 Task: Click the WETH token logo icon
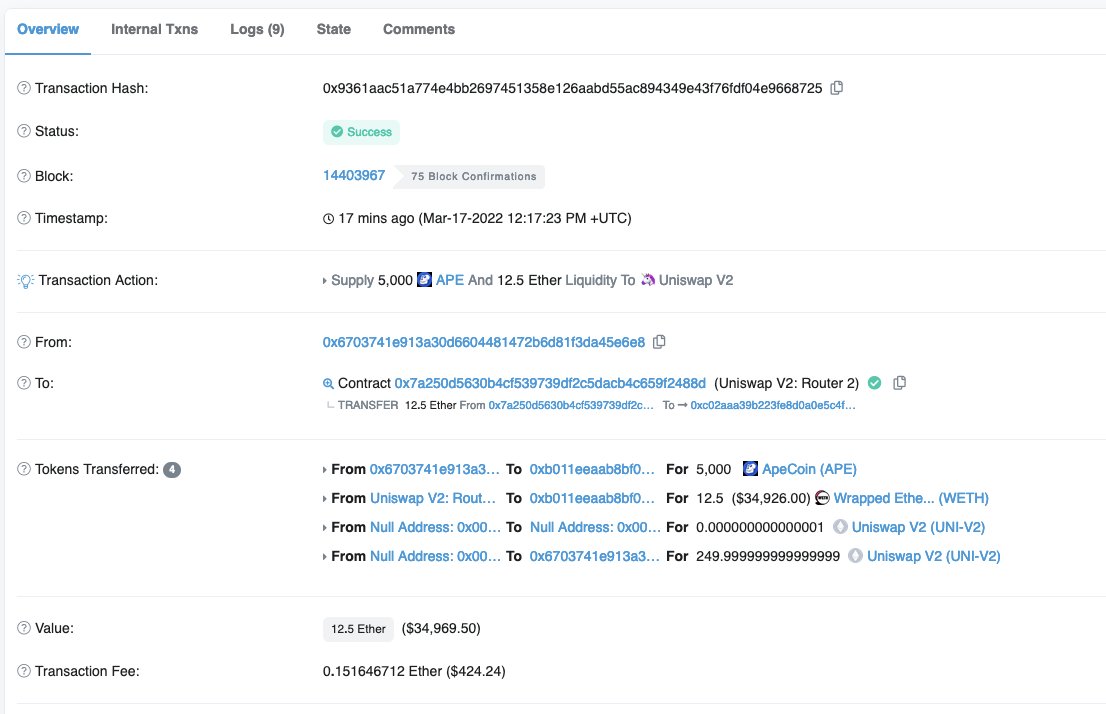pos(822,498)
